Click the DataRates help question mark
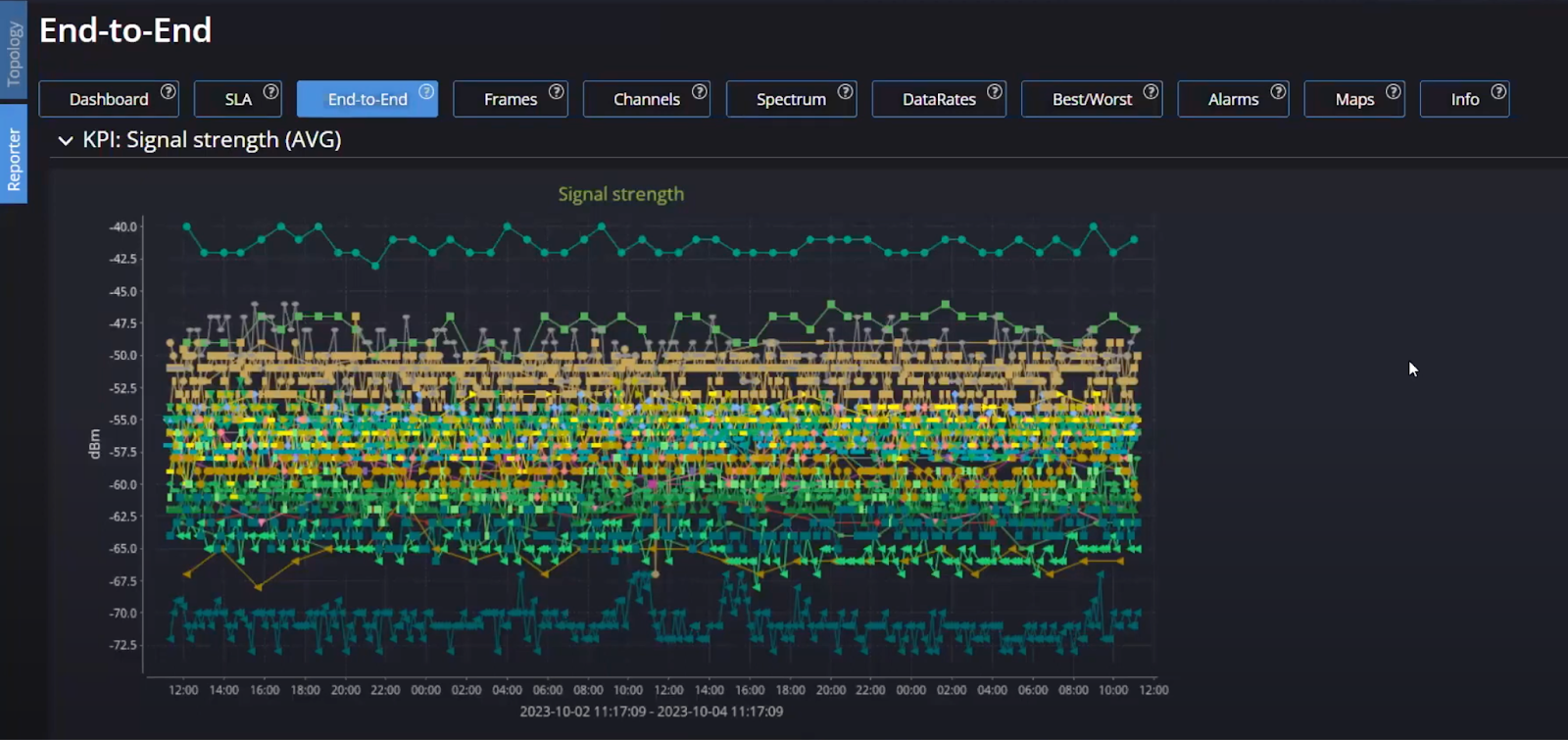1568x740 pixels. click(x=995, y=91)
